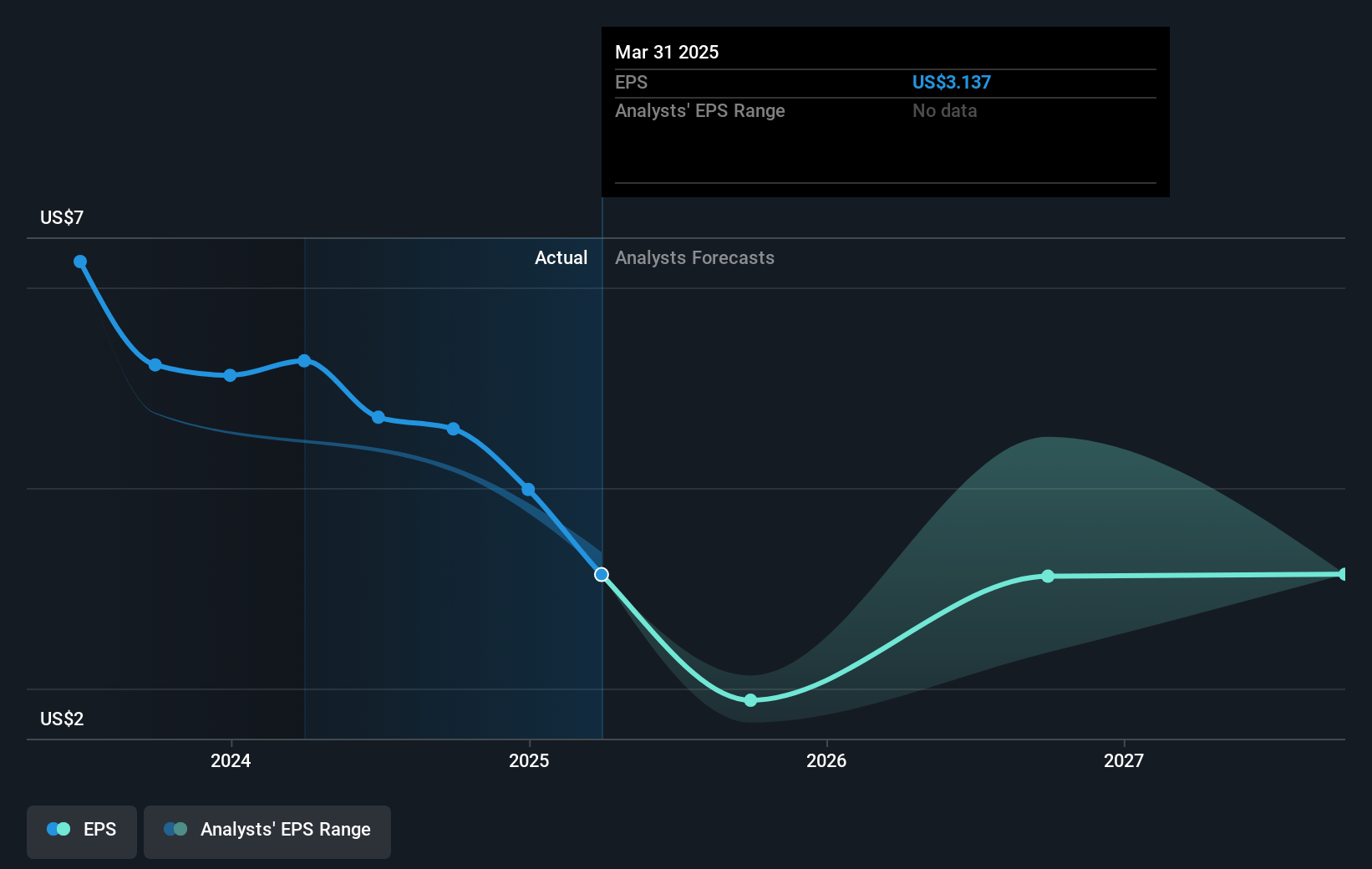Toggle the Analysts' EPS Range legend
The image size is (1372, 869).
tap(267, 831)
